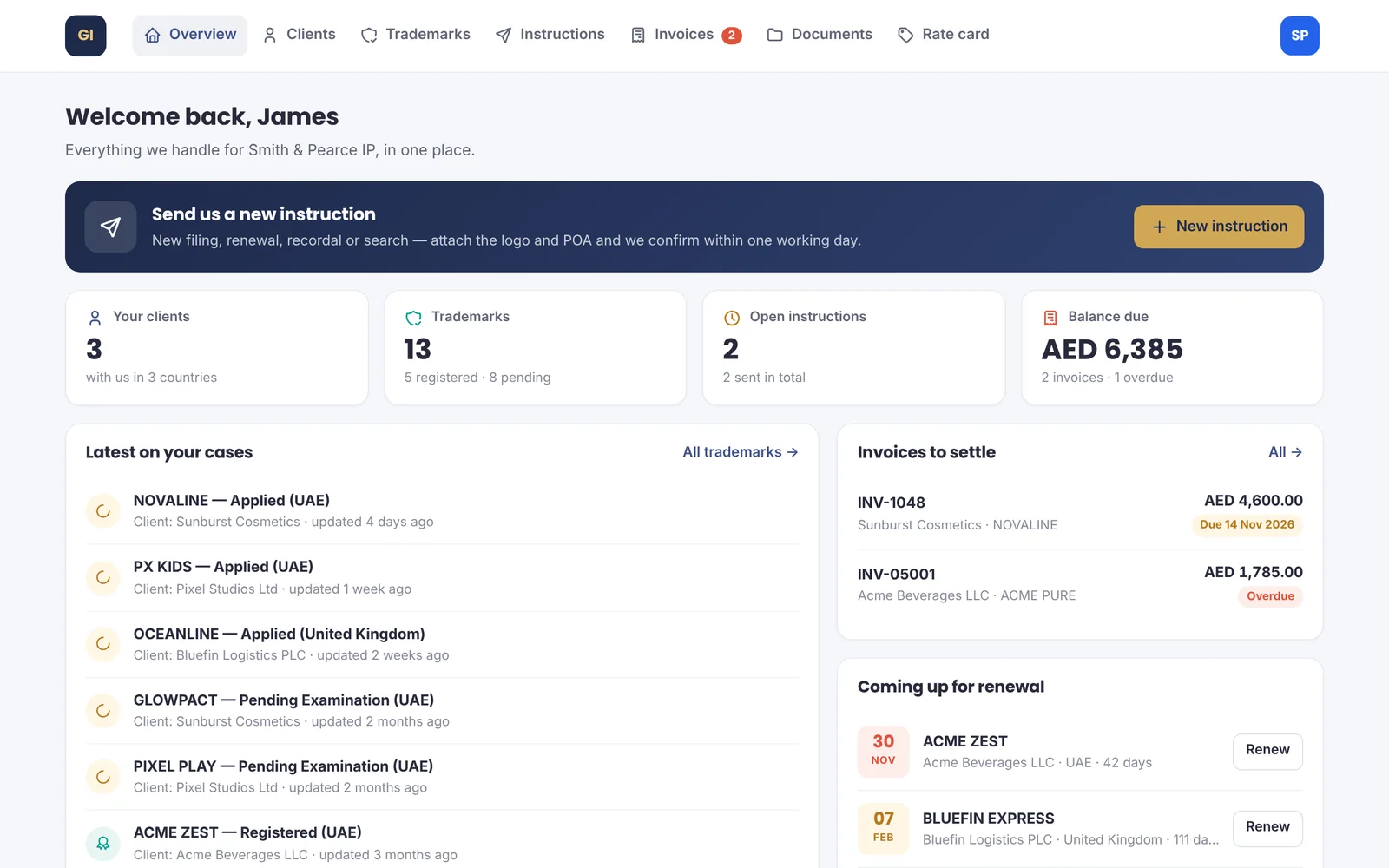Click the AED 6,385 balance amount
This screenshot has height=868, width=1389.
pos(1112,350)
